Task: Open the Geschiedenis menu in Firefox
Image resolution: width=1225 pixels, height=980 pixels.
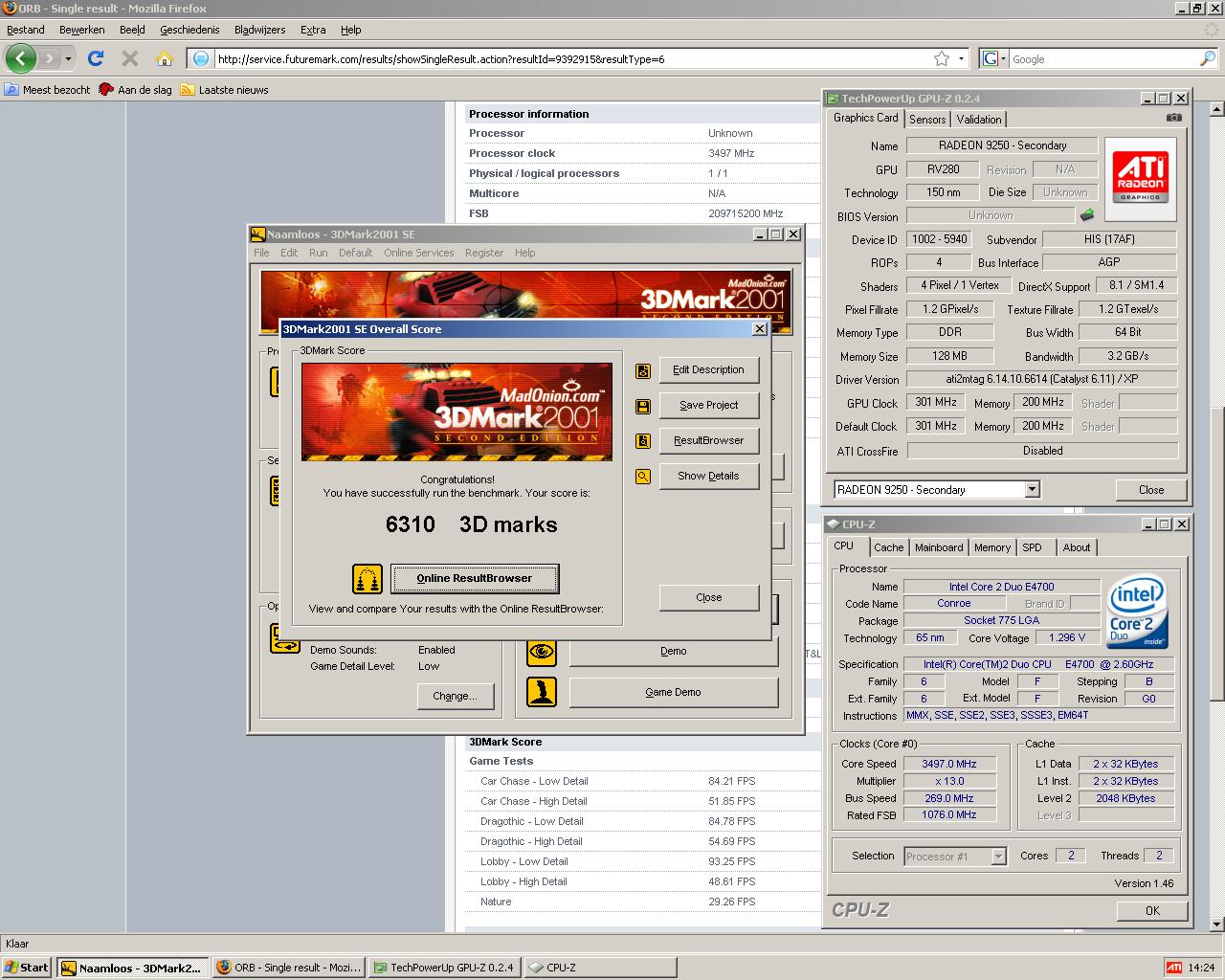Action: tap(189, 30)
